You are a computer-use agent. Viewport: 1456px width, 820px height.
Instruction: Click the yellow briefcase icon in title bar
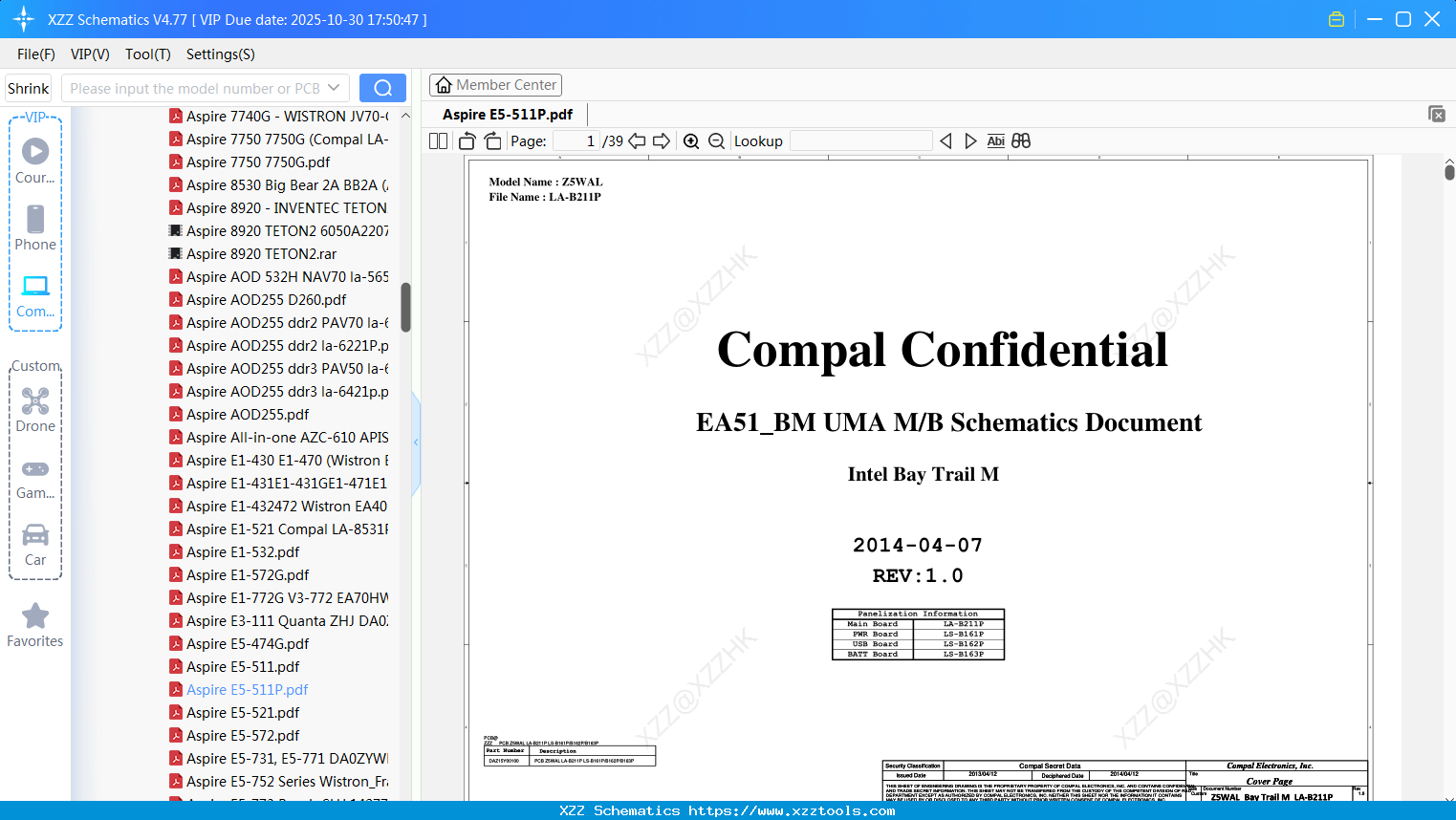1336,19
